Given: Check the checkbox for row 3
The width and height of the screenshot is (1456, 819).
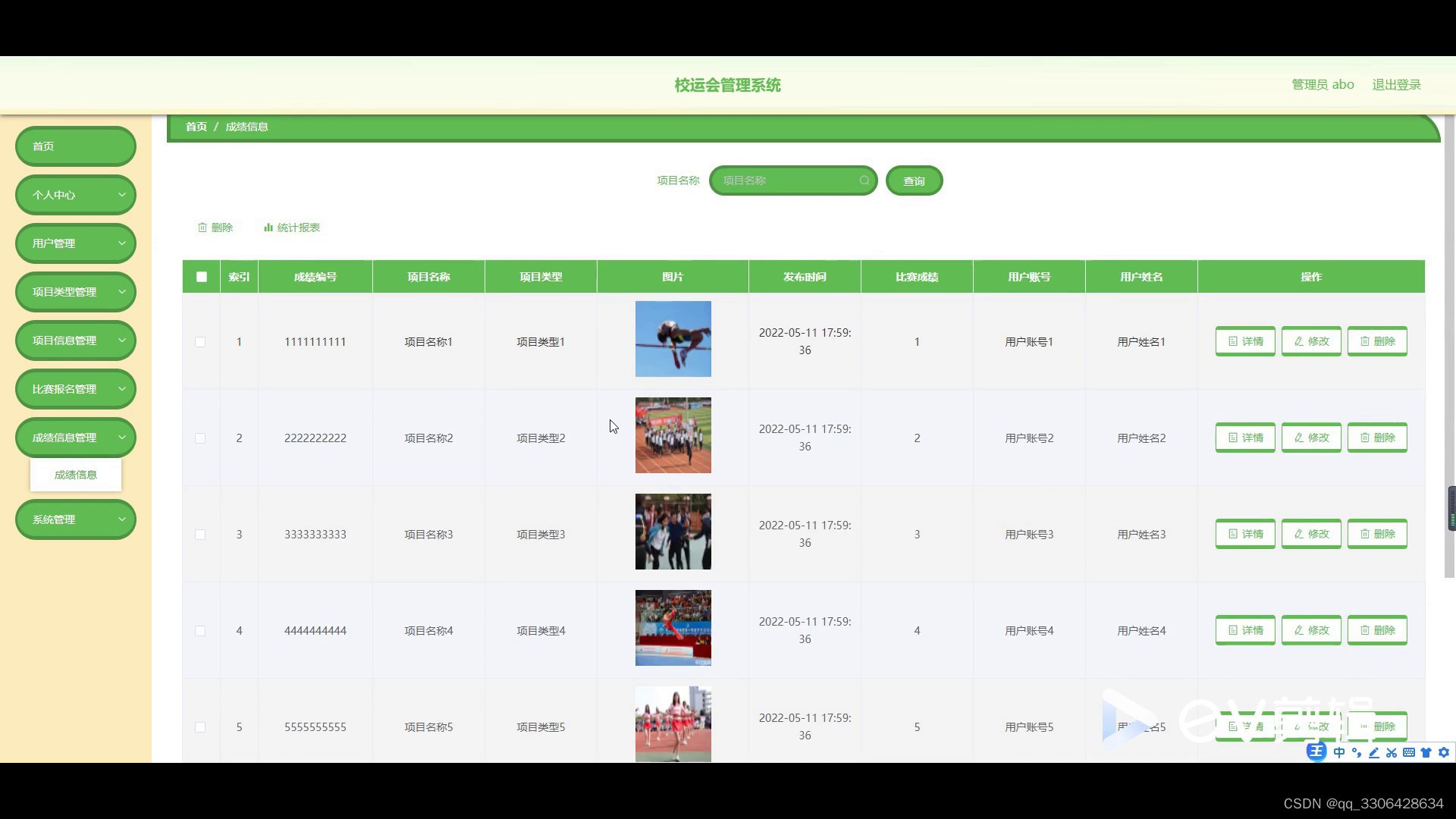Looking at the screenshot, I should pyautogui.click(x=200, y=535).
